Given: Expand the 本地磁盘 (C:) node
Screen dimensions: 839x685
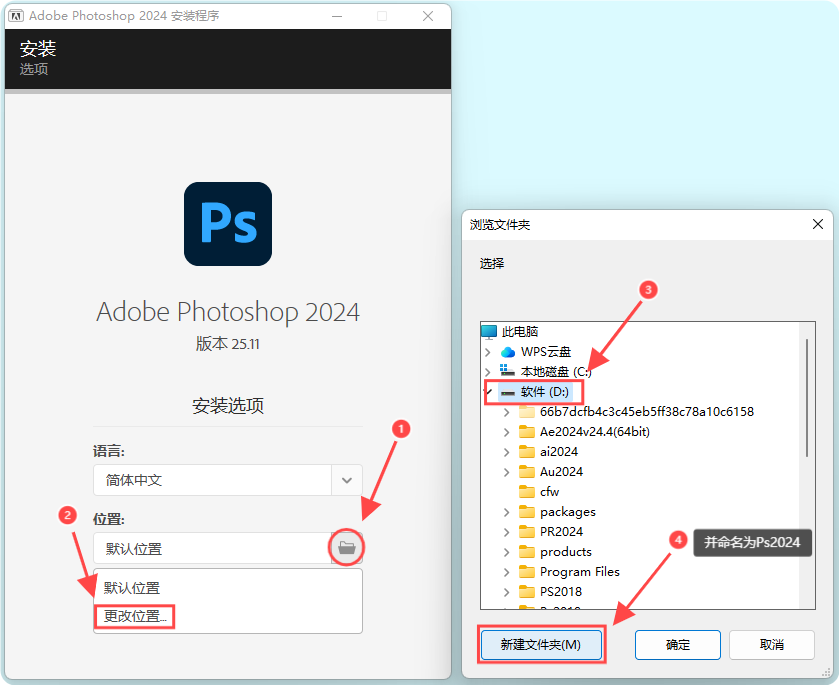Looking at the screenshot, I should [488, 372].
